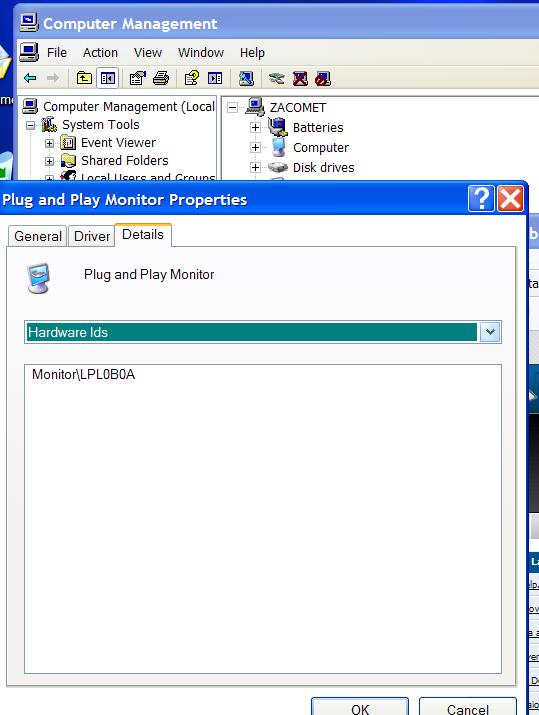This screenshot has height=715, width=539.
Task: Click the ZACOMET computer icon
Action: point(255,107)
